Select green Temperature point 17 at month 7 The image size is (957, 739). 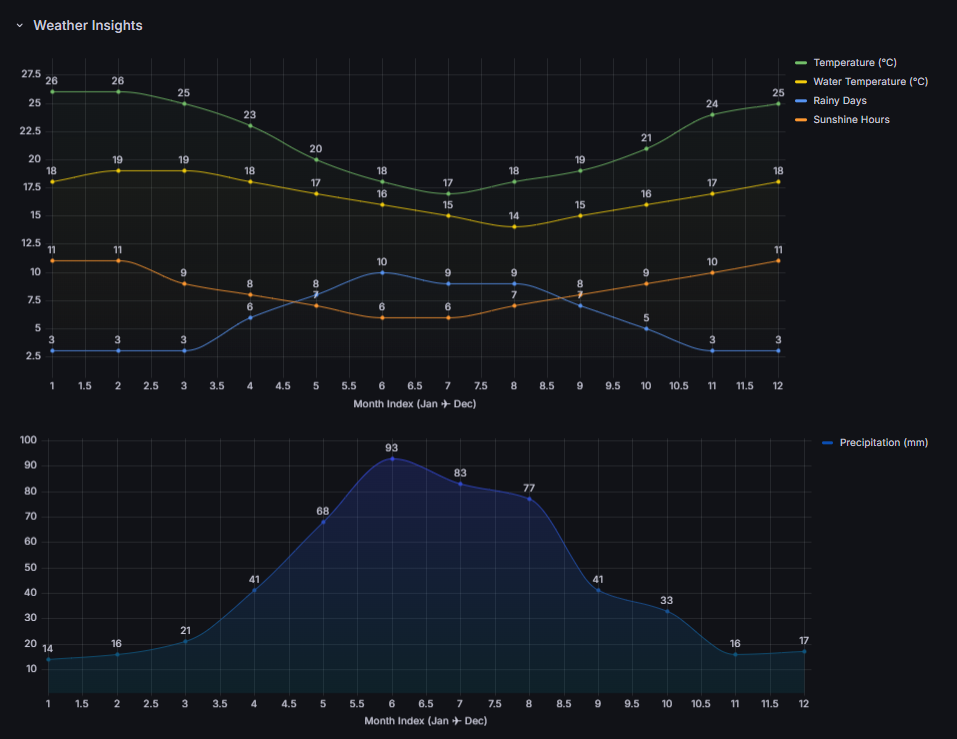tap(448, 193)
